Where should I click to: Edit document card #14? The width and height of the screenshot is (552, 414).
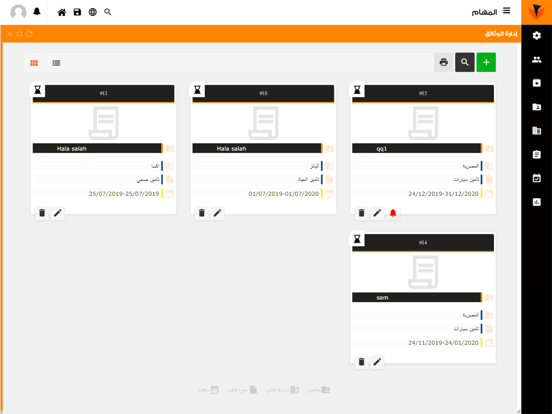point(377,362)
